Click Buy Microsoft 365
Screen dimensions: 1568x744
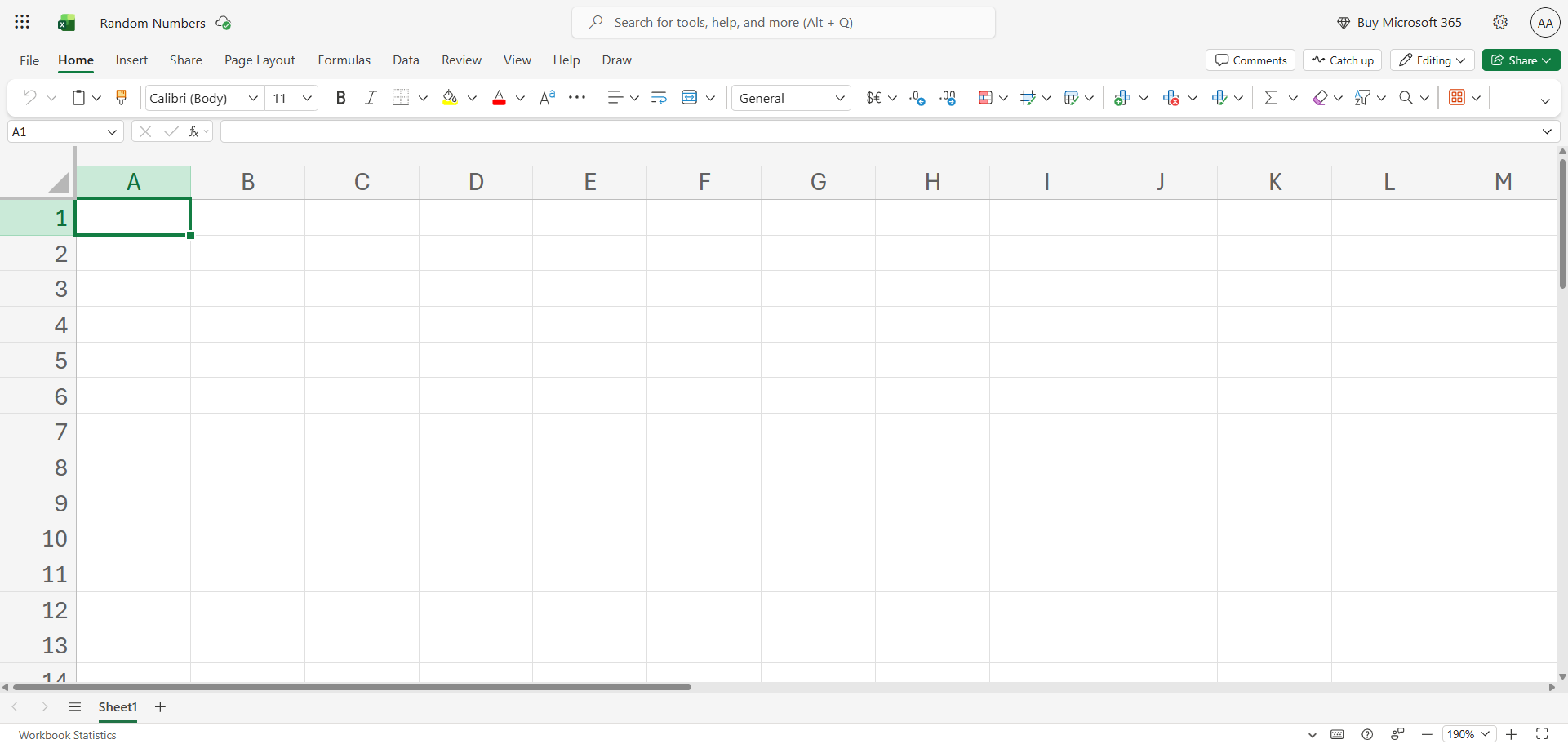[x=1399, y=23]
